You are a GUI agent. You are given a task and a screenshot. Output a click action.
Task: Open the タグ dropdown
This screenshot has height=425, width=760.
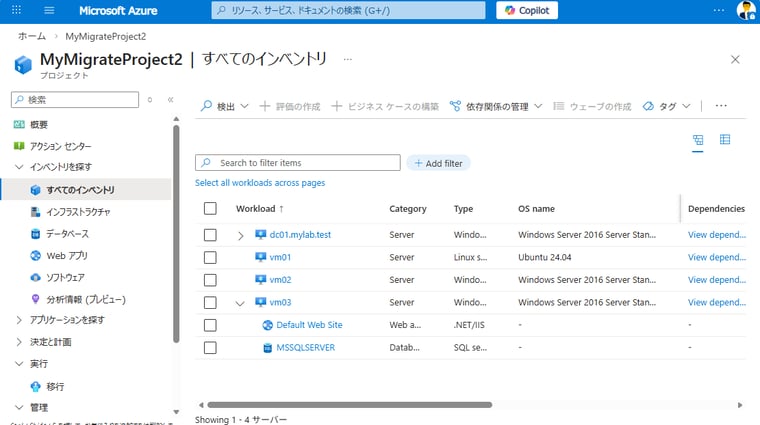pos(666,106)
